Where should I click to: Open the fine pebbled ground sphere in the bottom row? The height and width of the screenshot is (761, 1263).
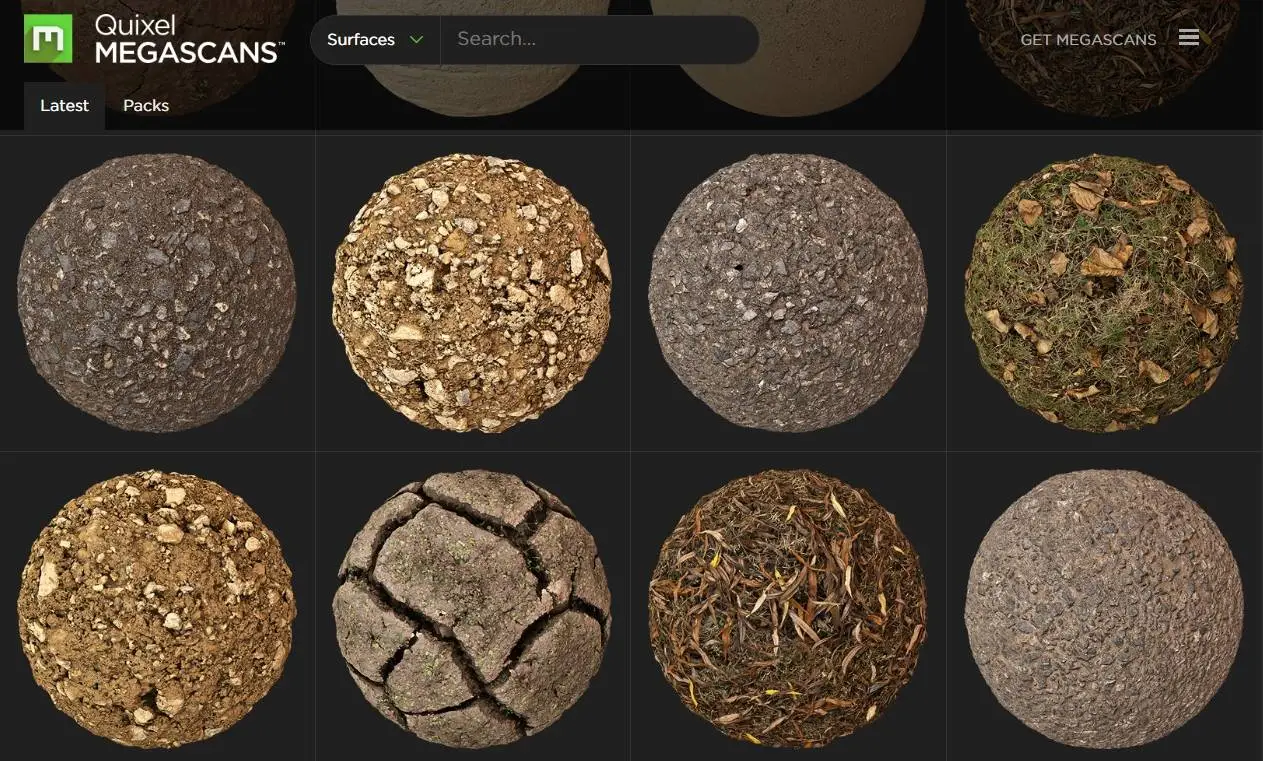1104,609
